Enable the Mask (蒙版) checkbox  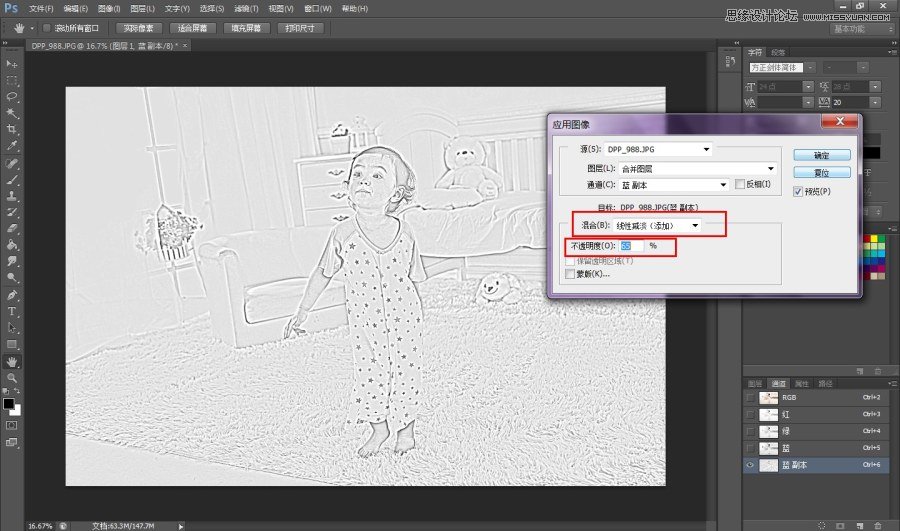569,274
